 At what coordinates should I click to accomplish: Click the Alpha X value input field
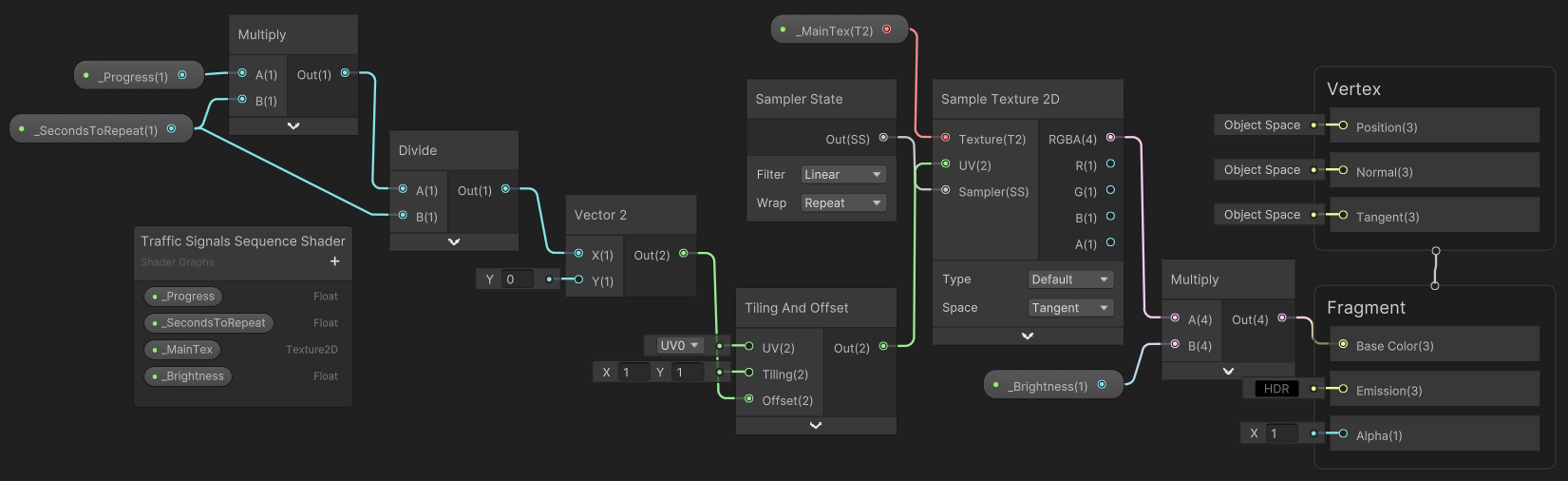tap(1282, 433)
